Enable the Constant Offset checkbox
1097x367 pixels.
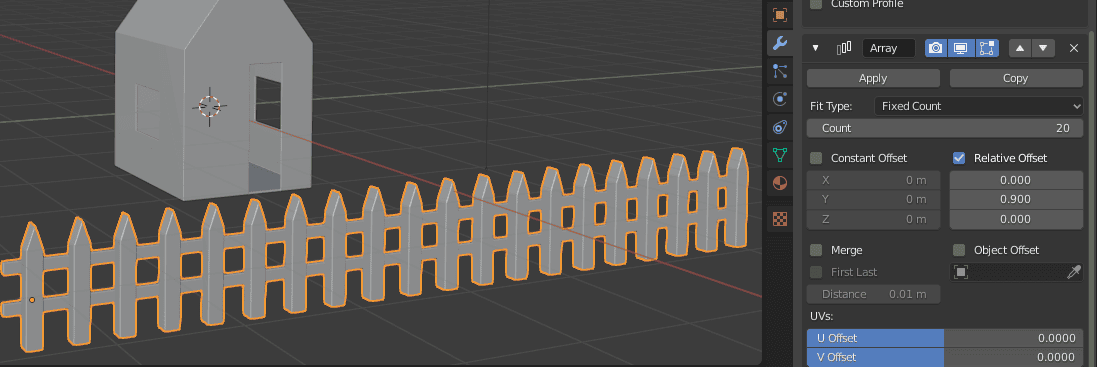816,158
